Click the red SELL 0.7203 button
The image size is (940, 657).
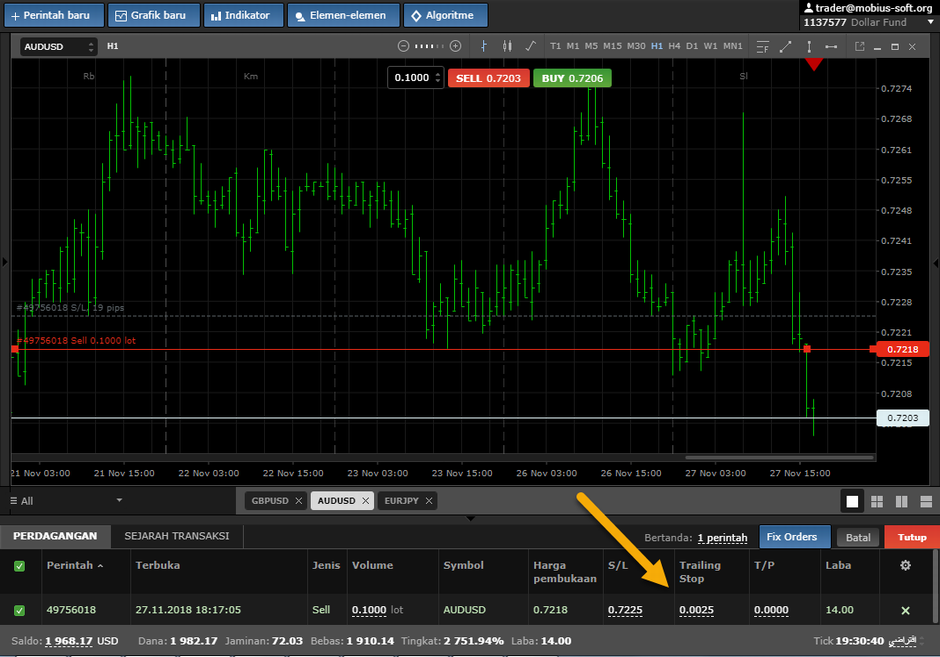point(488,78)
